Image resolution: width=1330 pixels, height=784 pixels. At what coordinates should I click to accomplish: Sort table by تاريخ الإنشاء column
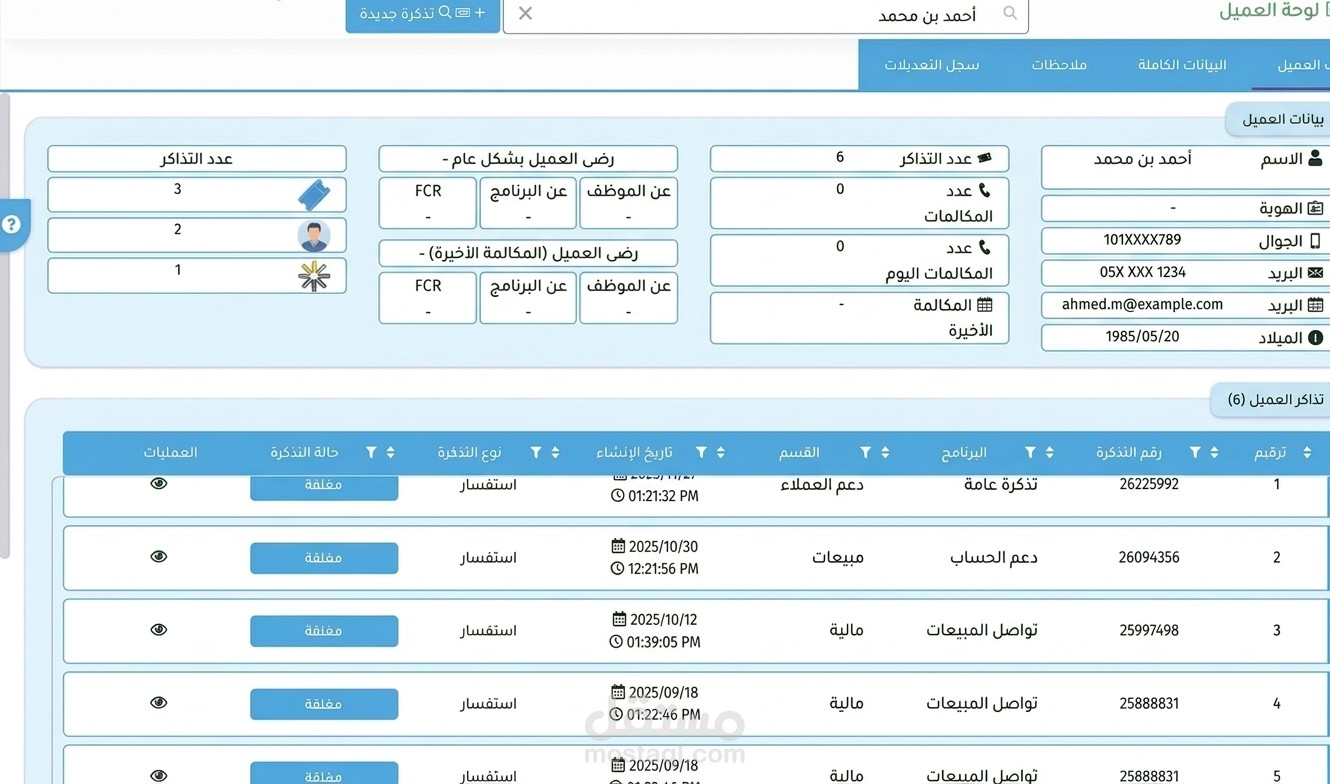720,453
